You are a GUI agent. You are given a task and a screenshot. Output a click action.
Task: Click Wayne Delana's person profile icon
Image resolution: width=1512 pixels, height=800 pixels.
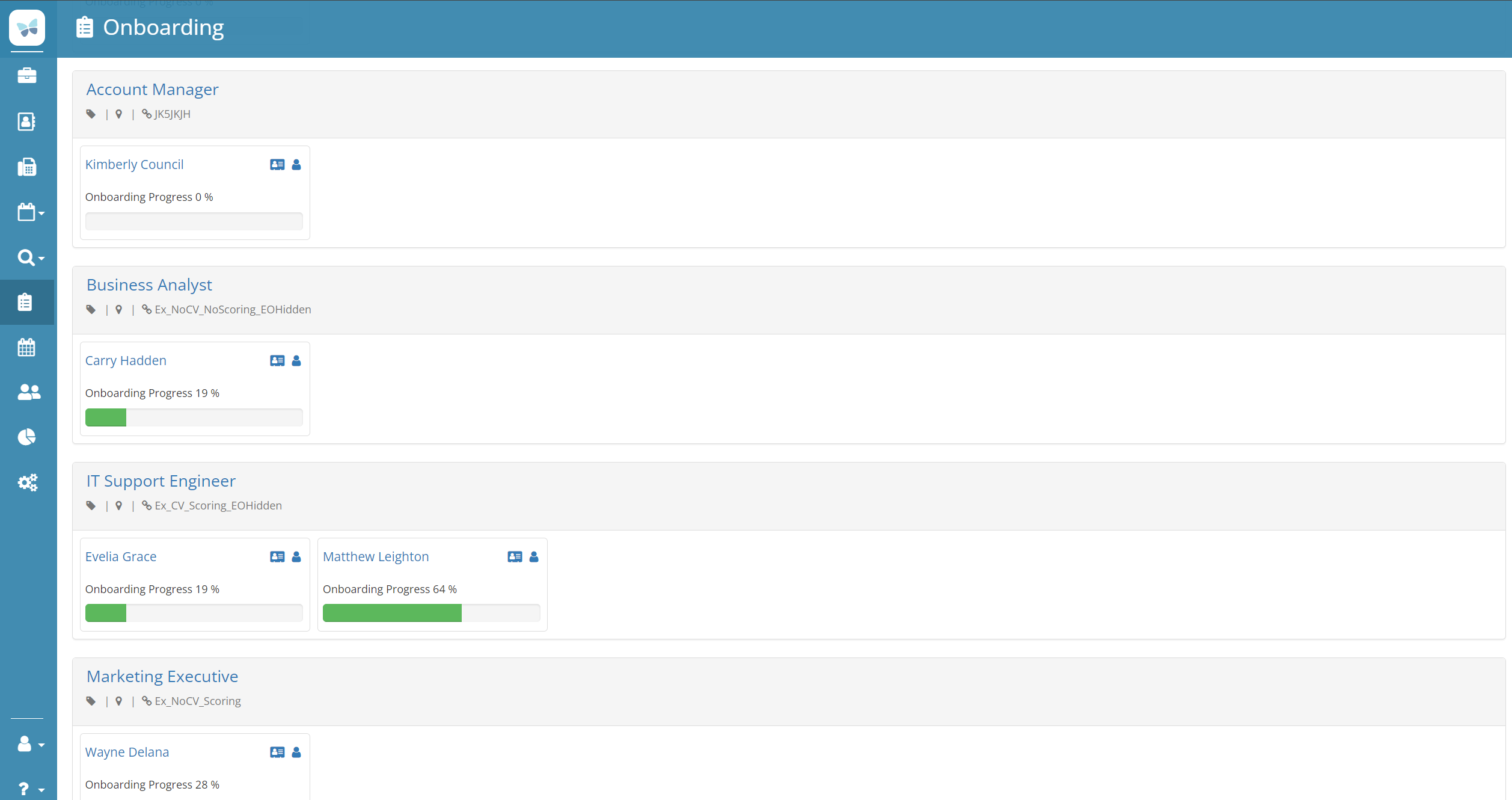pos(296,752)
